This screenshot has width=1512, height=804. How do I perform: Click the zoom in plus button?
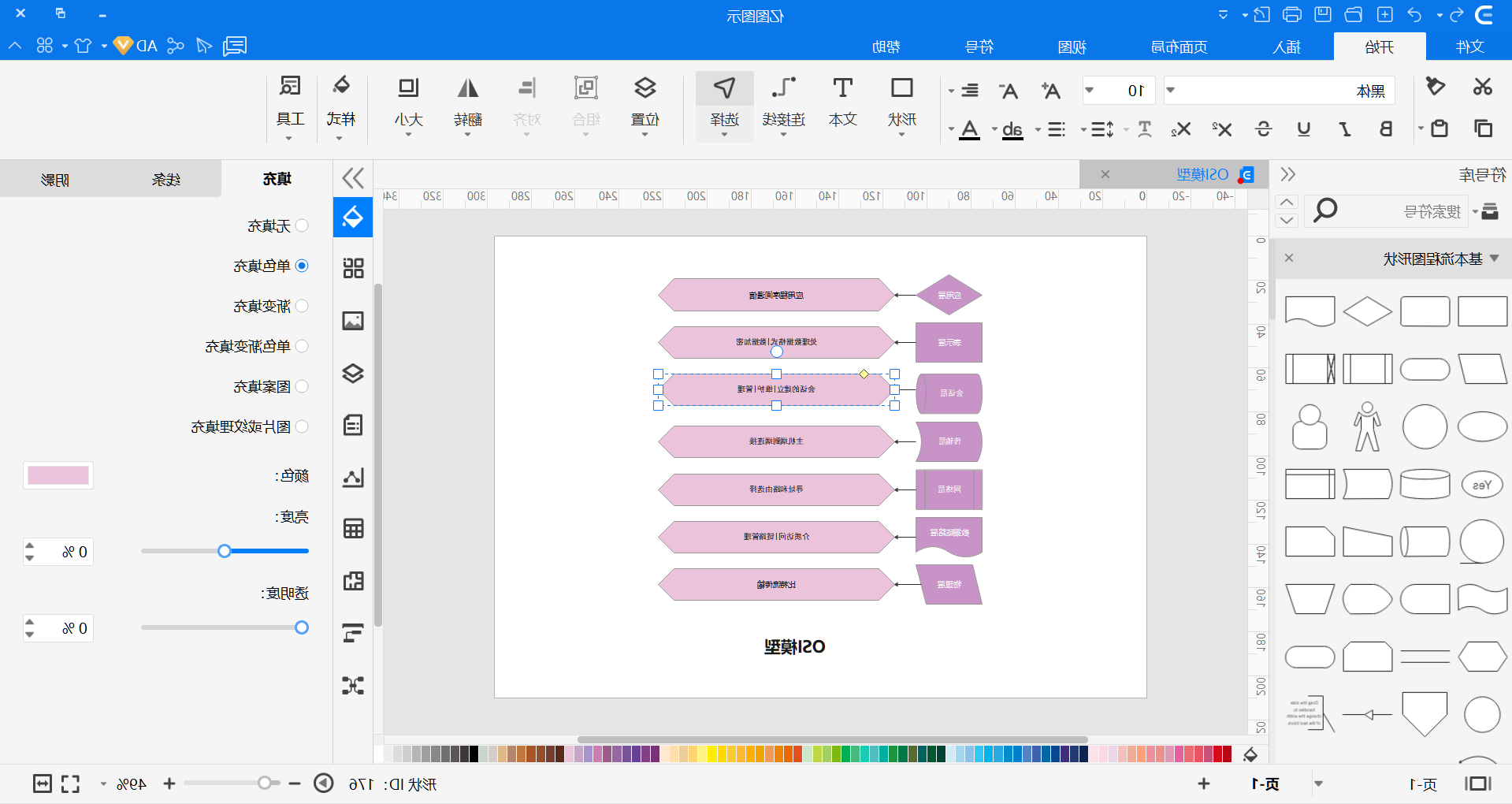coord(169,784)
